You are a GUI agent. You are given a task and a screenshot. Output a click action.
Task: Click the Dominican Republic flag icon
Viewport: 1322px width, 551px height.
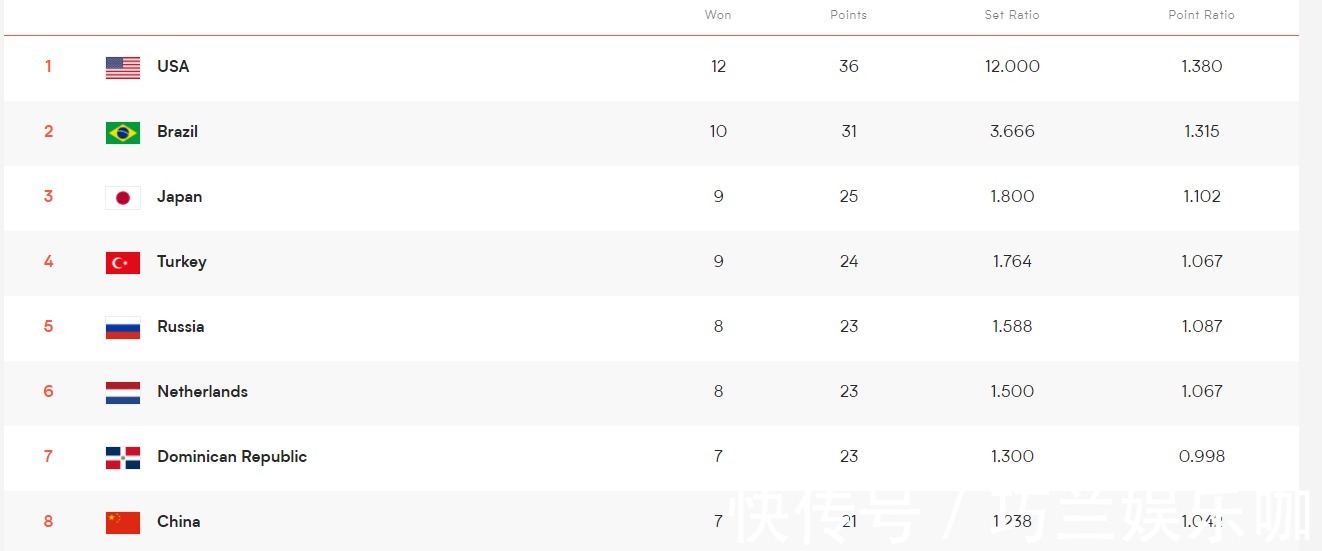click(x=123, y=457)
